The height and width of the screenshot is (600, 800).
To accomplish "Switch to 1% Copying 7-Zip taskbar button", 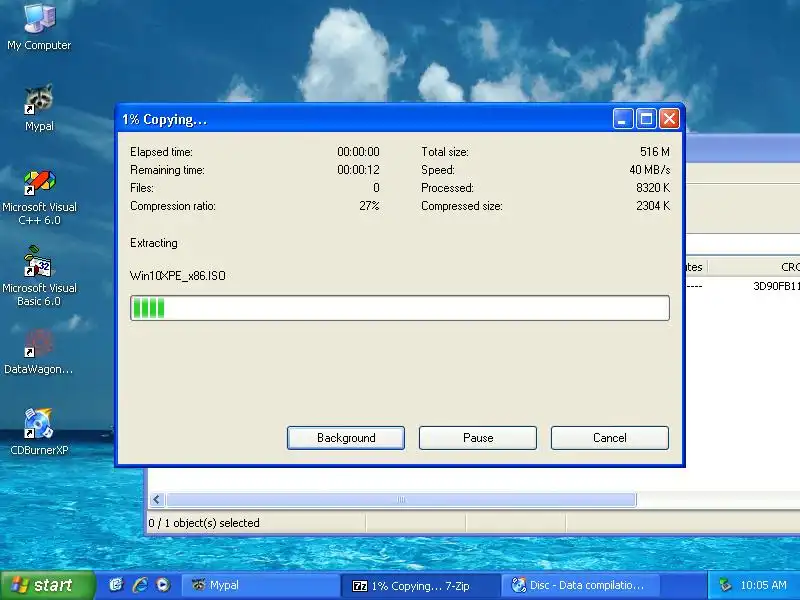I will [x=420, y=586].
